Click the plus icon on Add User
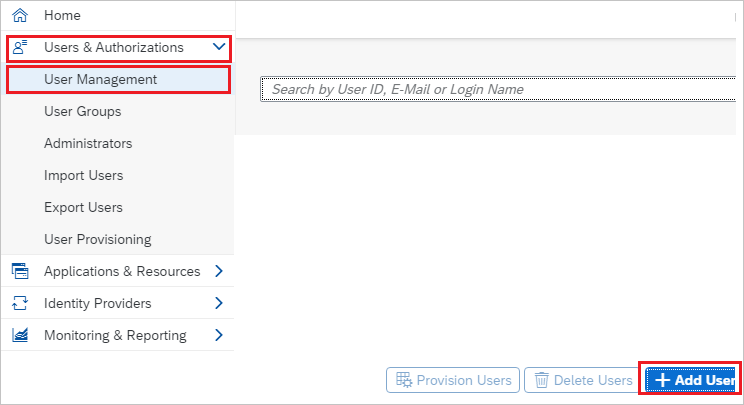 [x=662, y=380]
